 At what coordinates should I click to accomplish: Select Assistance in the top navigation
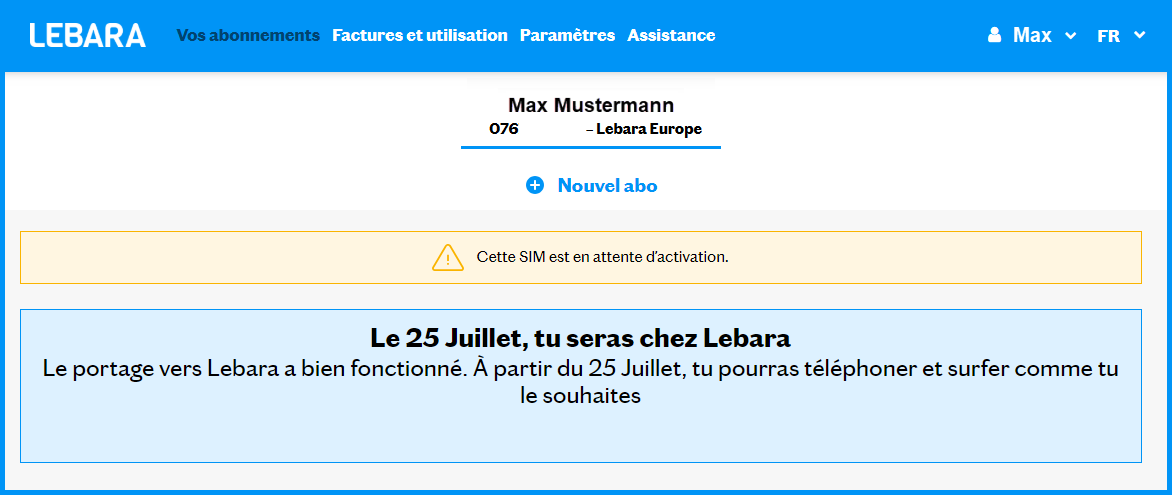[x=671, y=35]
